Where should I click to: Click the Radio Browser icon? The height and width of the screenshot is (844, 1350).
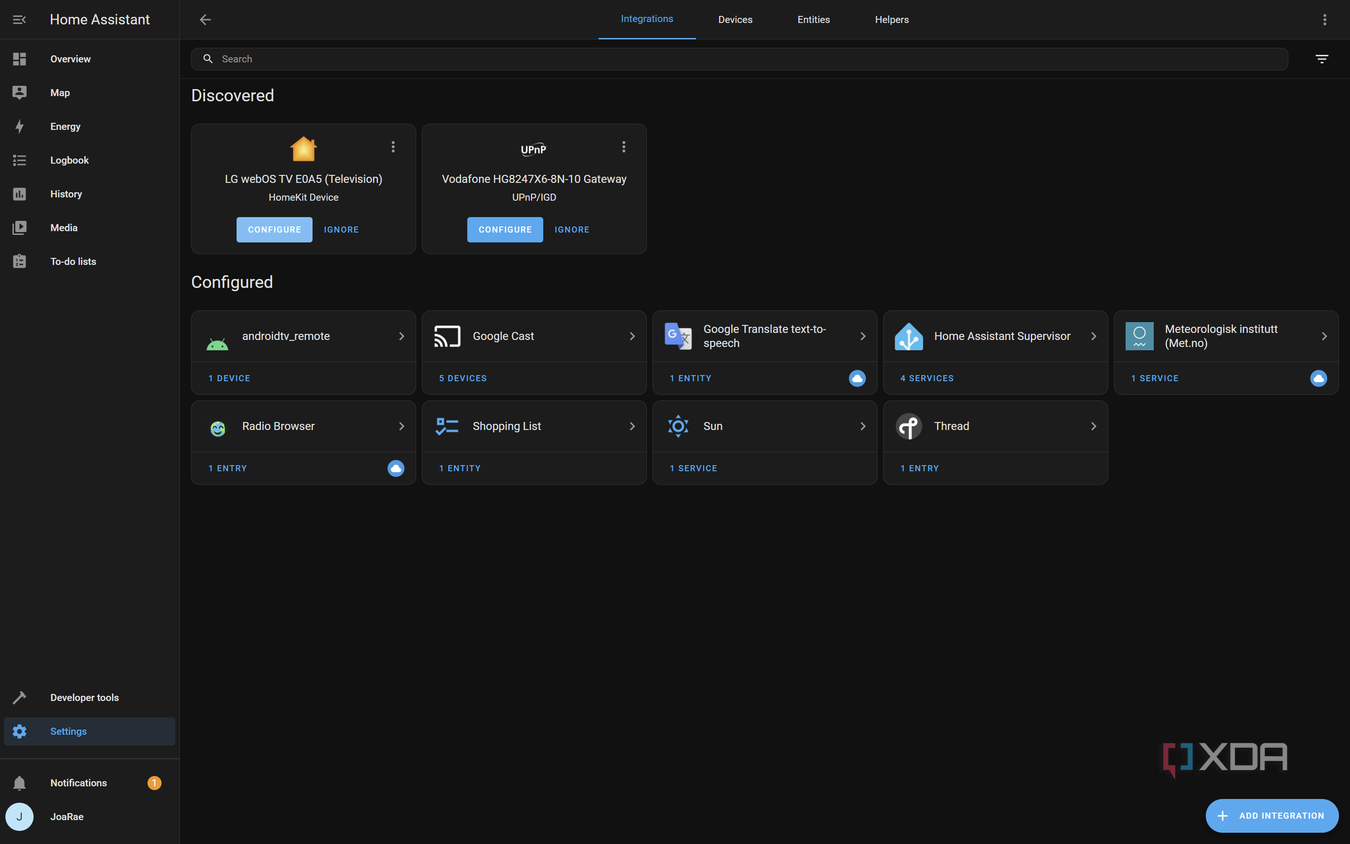[x=217, y=428]
